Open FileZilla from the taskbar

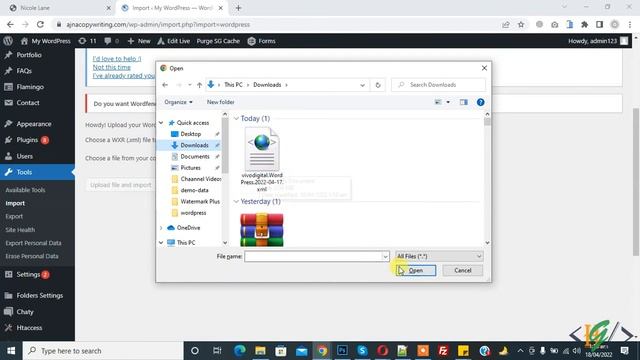(443, 351)
